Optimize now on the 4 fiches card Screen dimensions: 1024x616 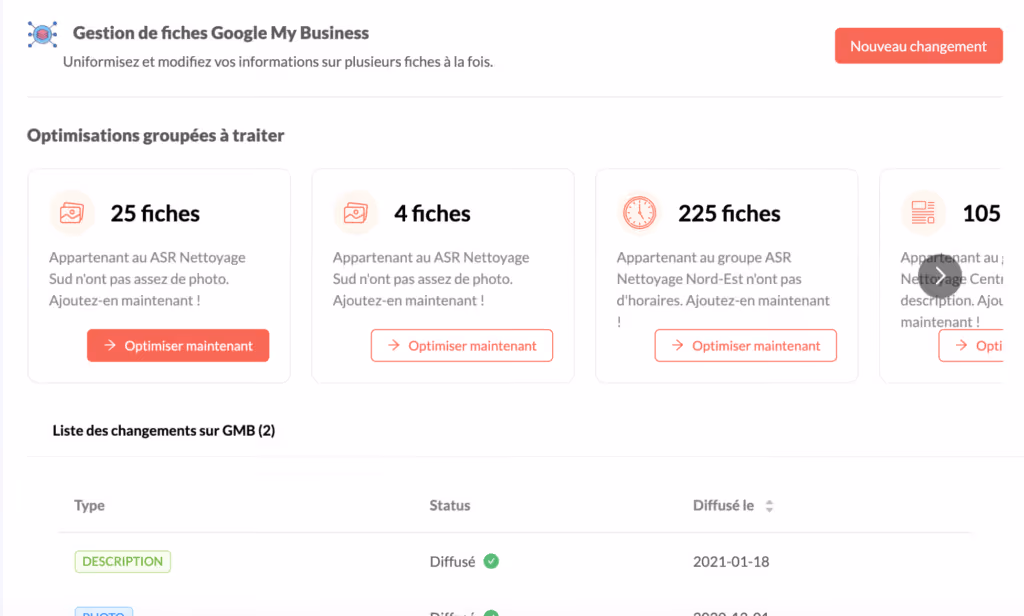pos(462,346)
